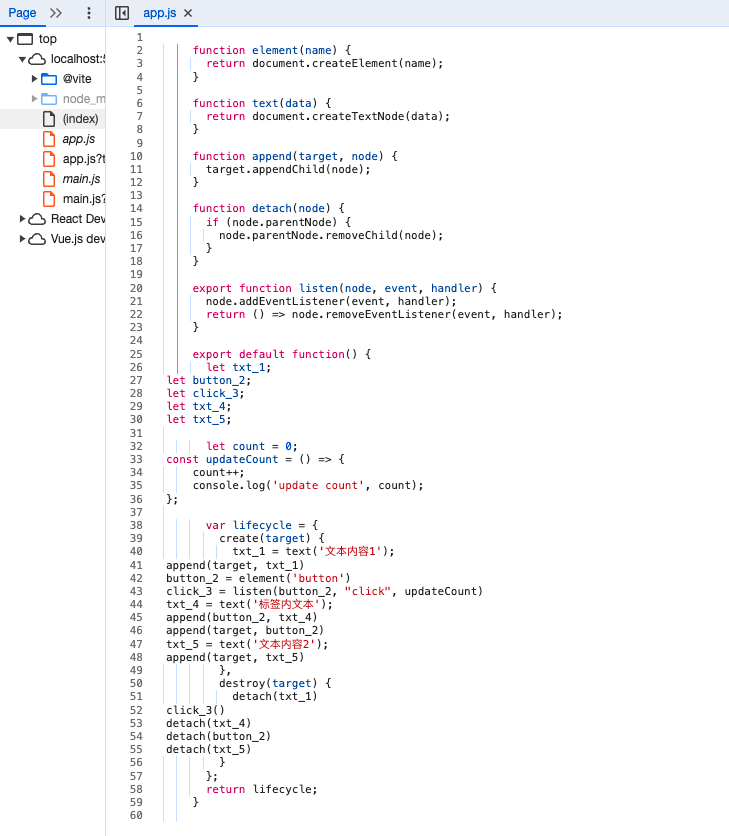Set breakpoint on line 43 gutter
729x836 pixels.
pos(136,591)
